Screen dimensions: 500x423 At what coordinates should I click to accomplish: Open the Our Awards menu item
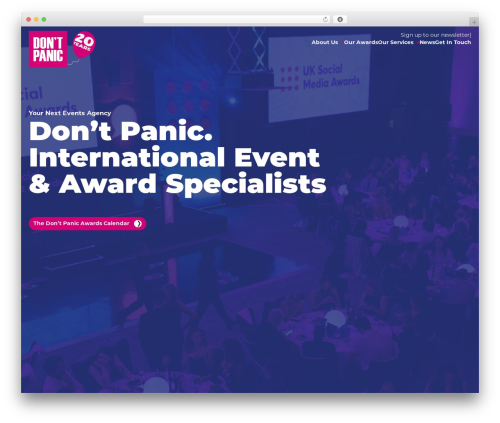tap(360, 42)
